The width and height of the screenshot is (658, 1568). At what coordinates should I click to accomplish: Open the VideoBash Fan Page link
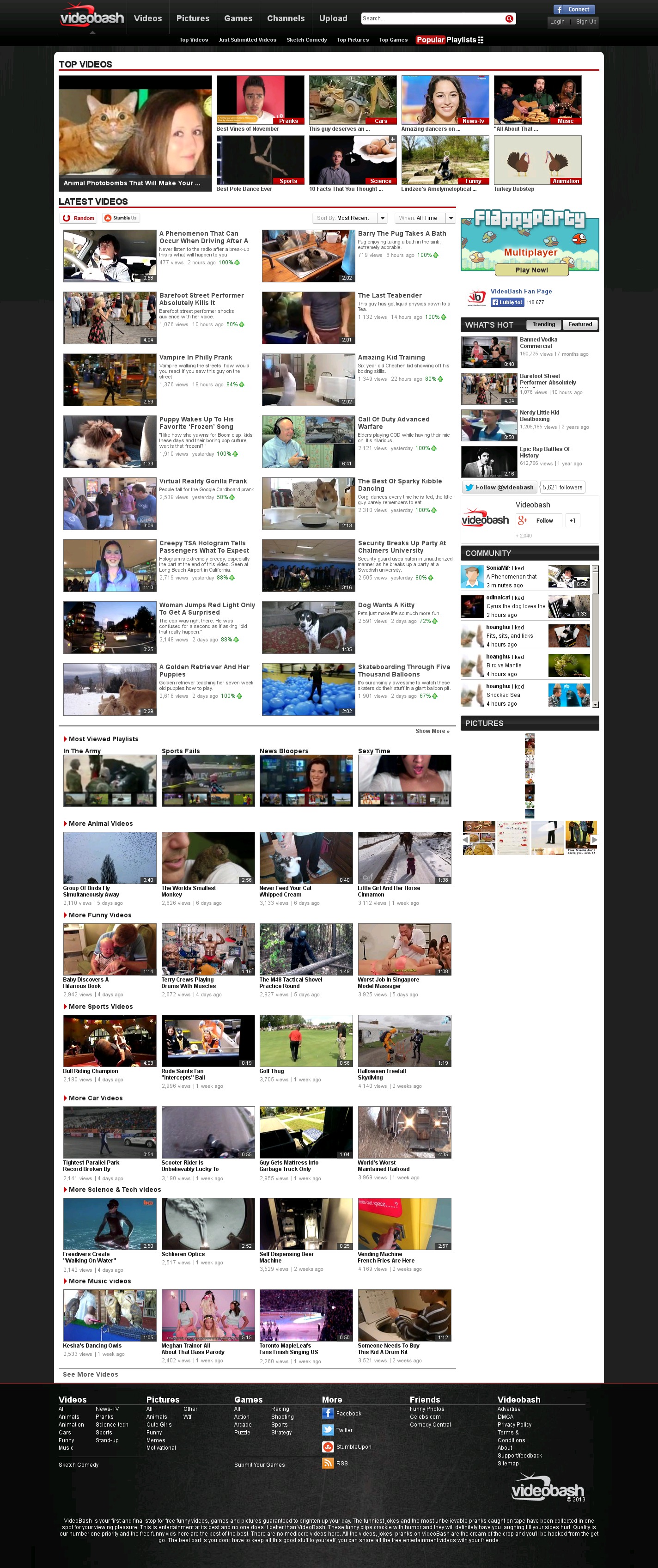[521, 292]
